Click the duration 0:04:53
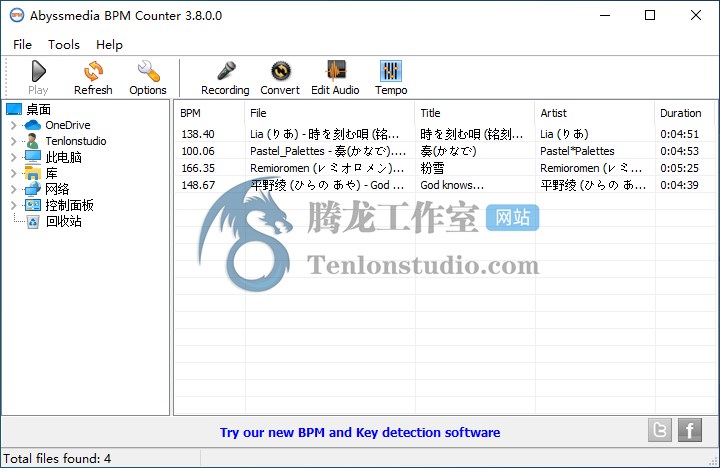This screenshot has height=468, width=720. (x=680, y=151)
